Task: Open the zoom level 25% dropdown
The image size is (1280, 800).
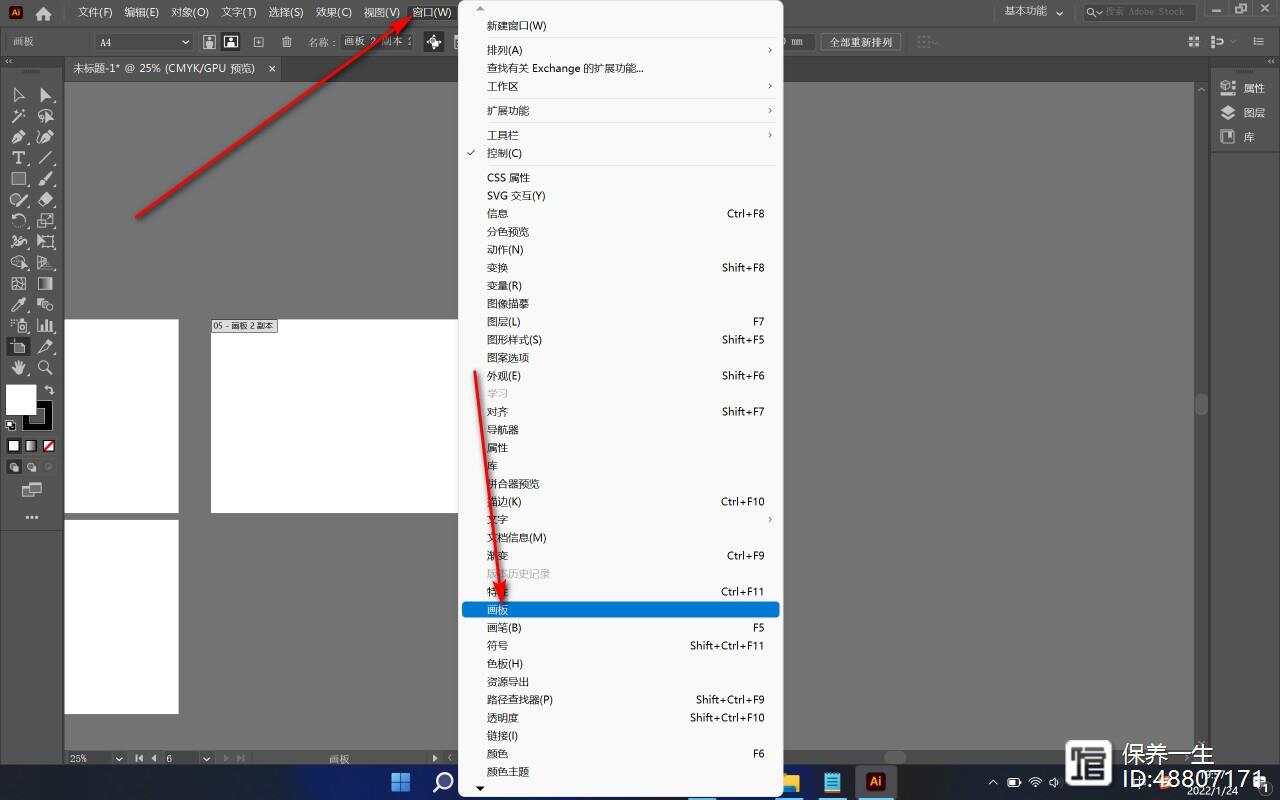Action: [119, 759]
